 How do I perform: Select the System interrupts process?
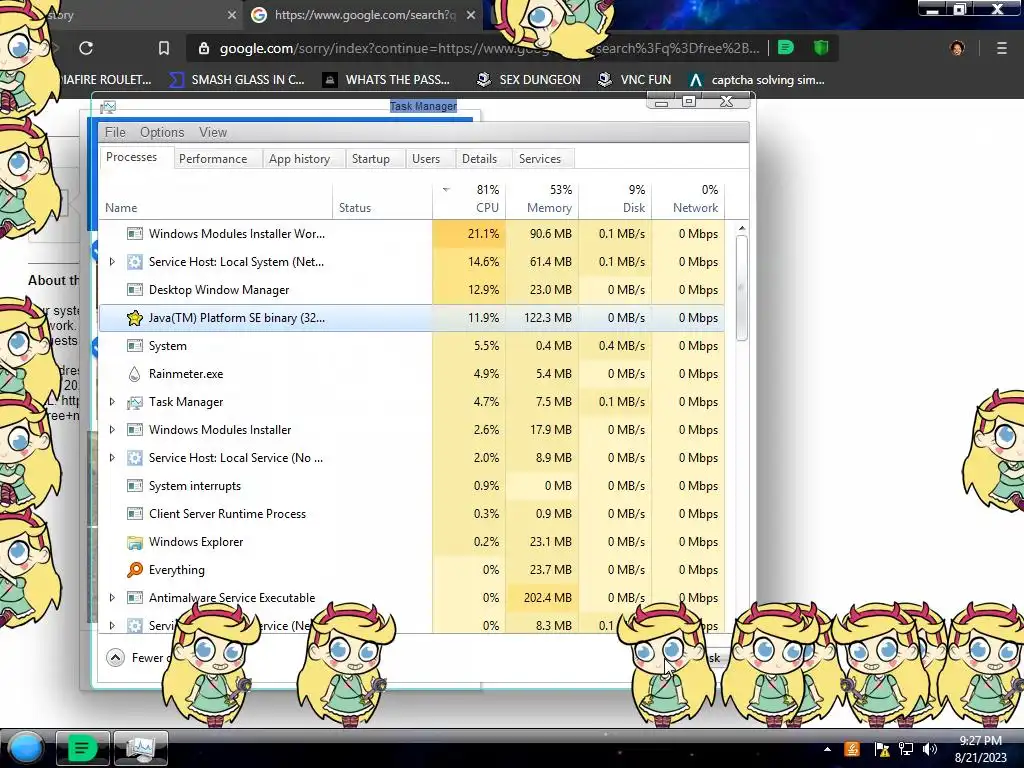click(411, 486)
